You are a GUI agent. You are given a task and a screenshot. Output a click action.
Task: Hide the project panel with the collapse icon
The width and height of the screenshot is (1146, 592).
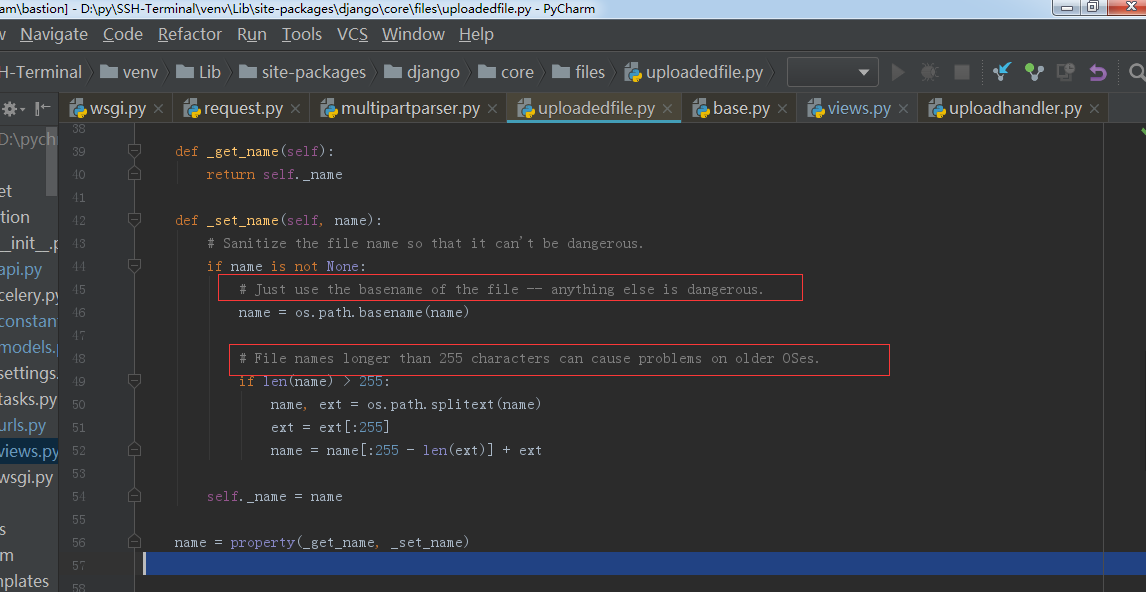pyautogui.click(x=43, y=109)
